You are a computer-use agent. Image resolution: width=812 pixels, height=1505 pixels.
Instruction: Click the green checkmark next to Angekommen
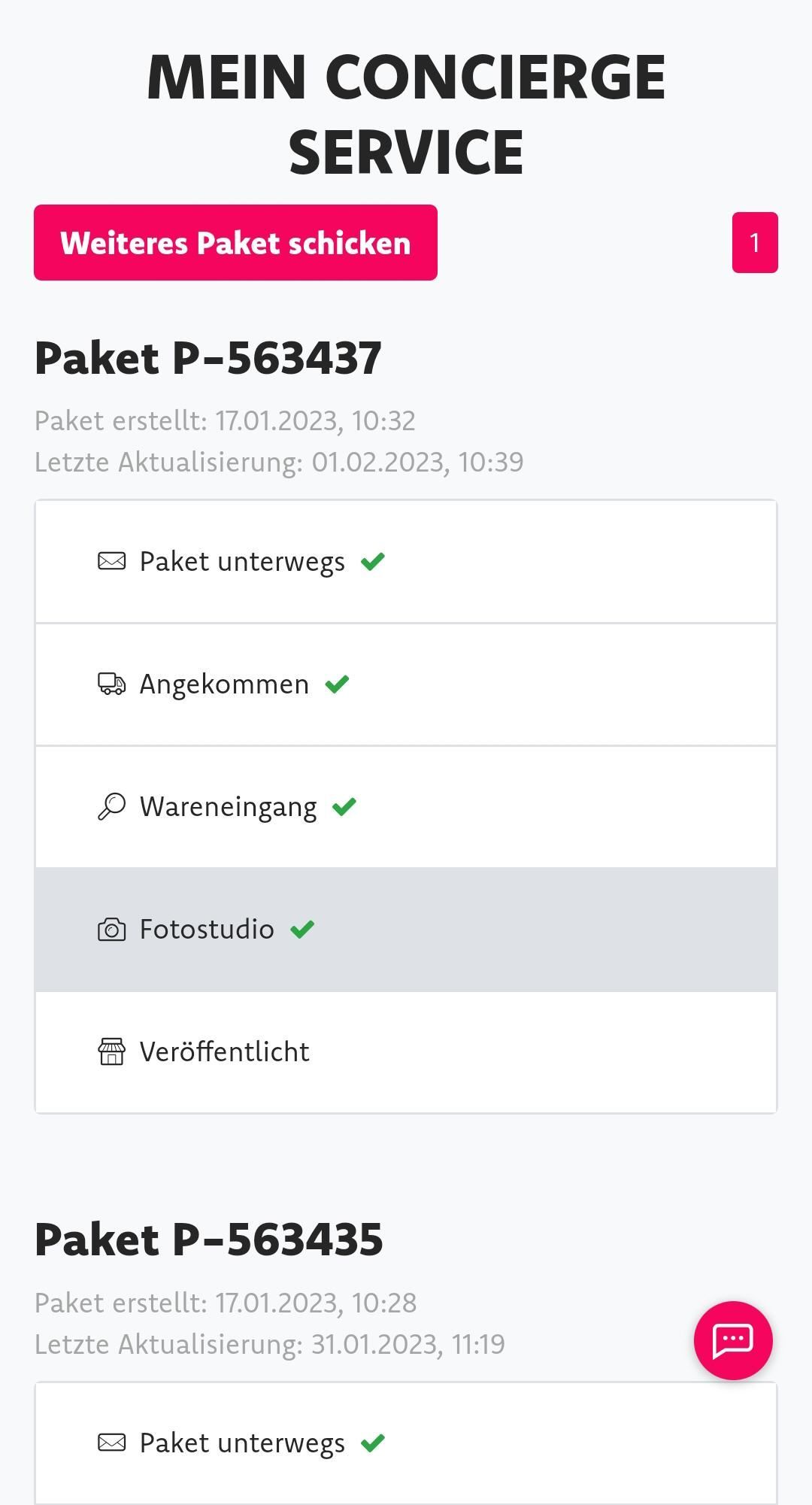click(x=337, y=684)
